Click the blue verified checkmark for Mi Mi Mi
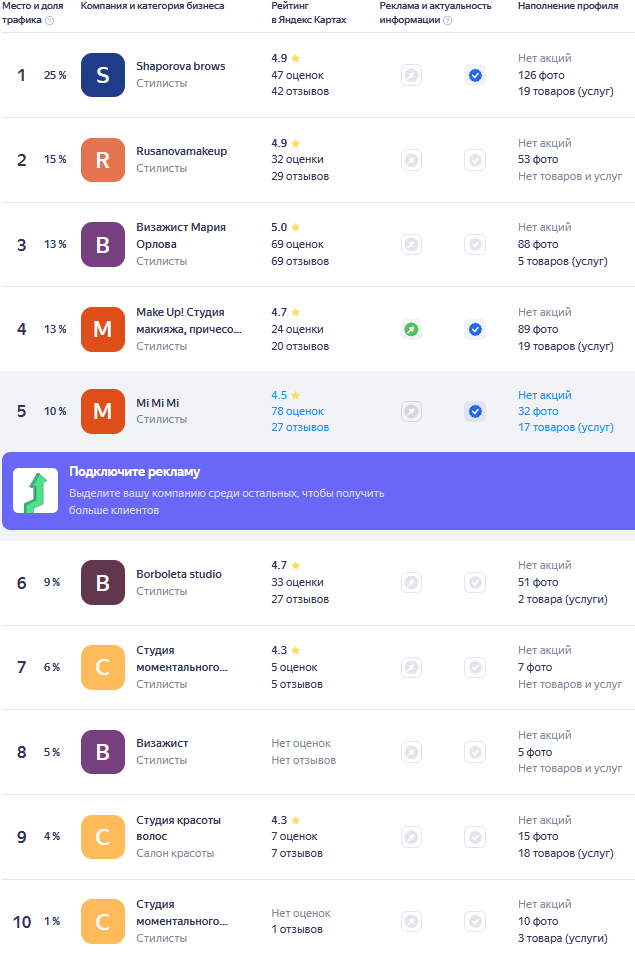The width and height of the screenshot is (635, 960). pyautogui.click(x=475, y=411)
